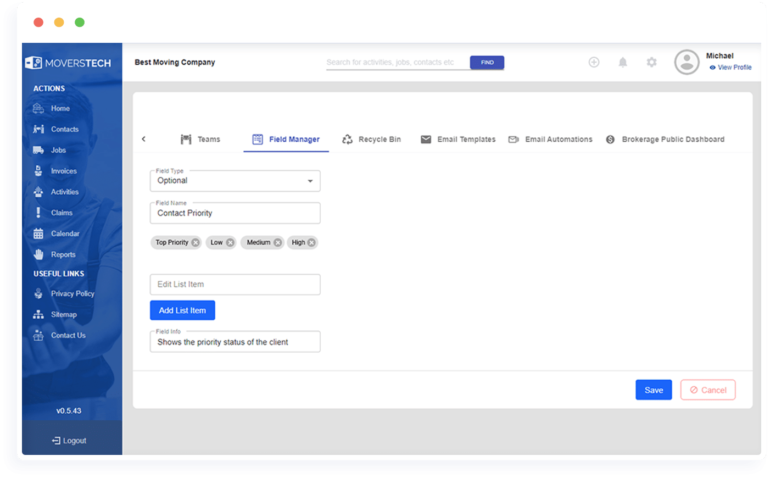Click the Reports hand icon

38,254
